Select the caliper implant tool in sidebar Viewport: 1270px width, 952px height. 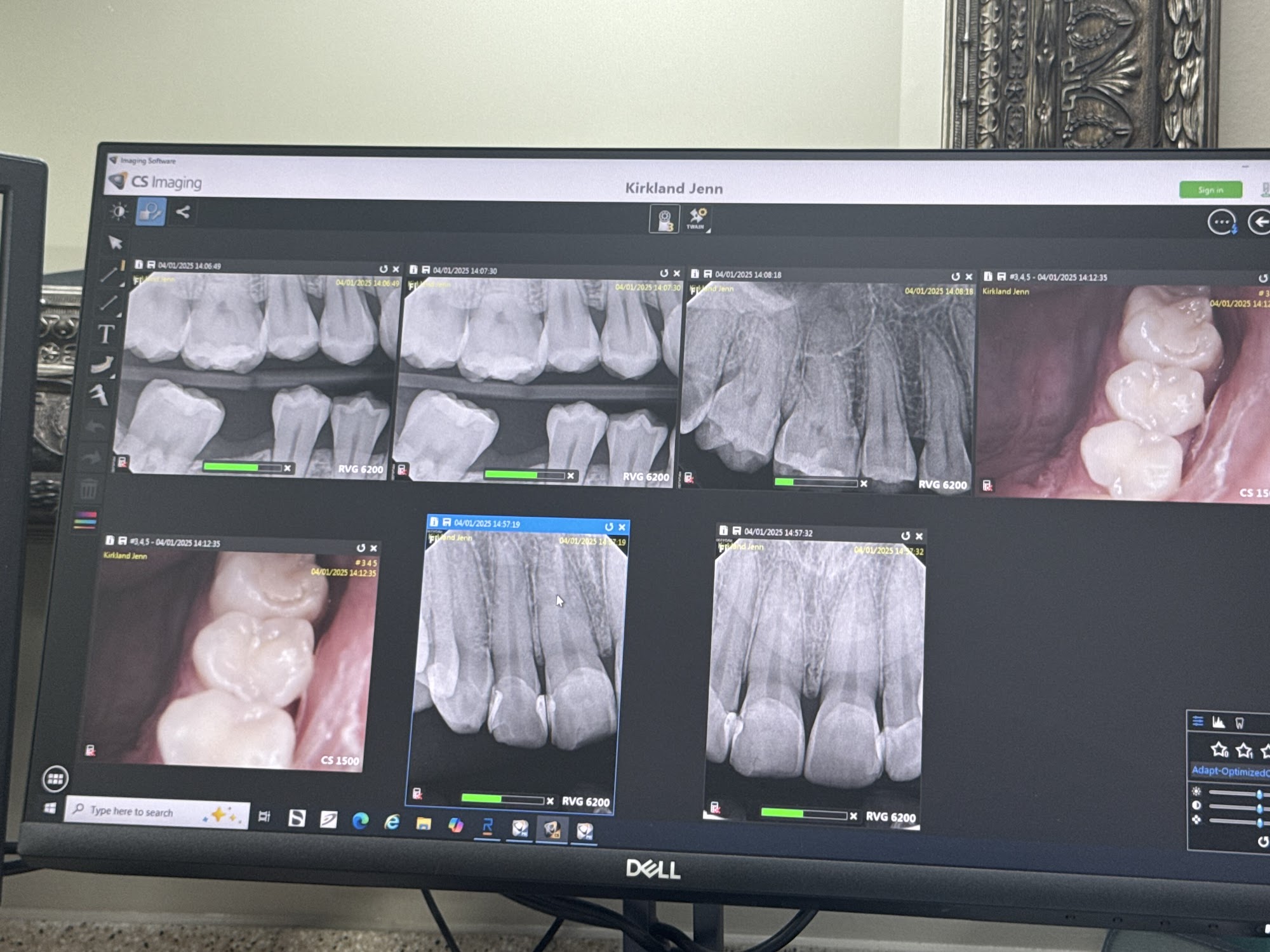tap(99, 395)
